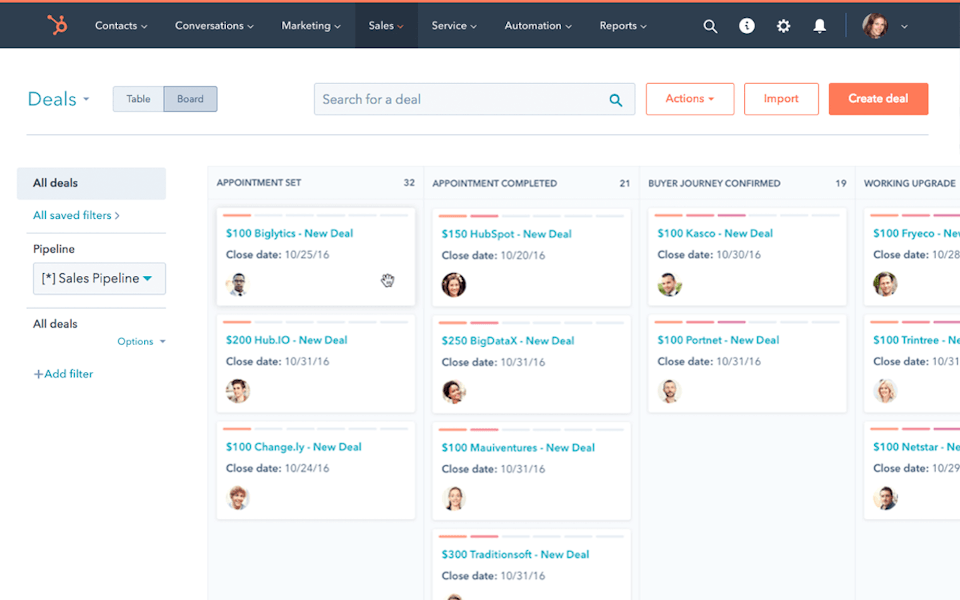The width and height of the screenshot is (960, 600).
Task: Open the info help icon
Action: point(746,26)
